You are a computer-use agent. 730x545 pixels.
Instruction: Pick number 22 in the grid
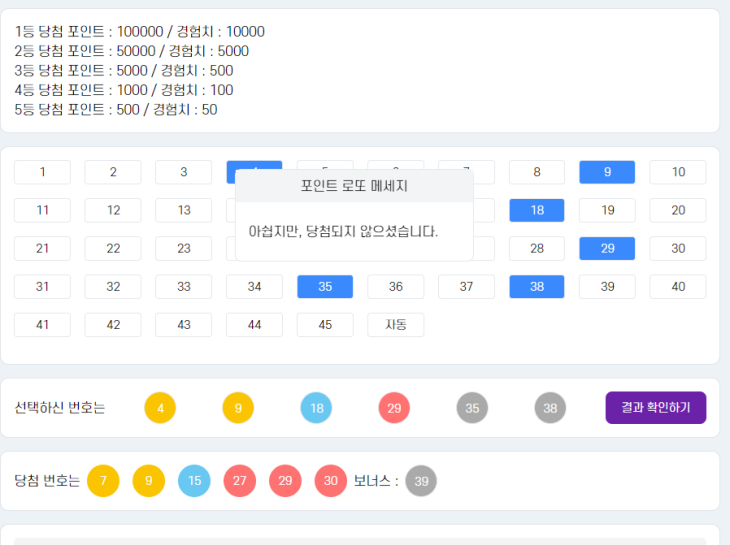pyautogui.click(x=113, y=248)
